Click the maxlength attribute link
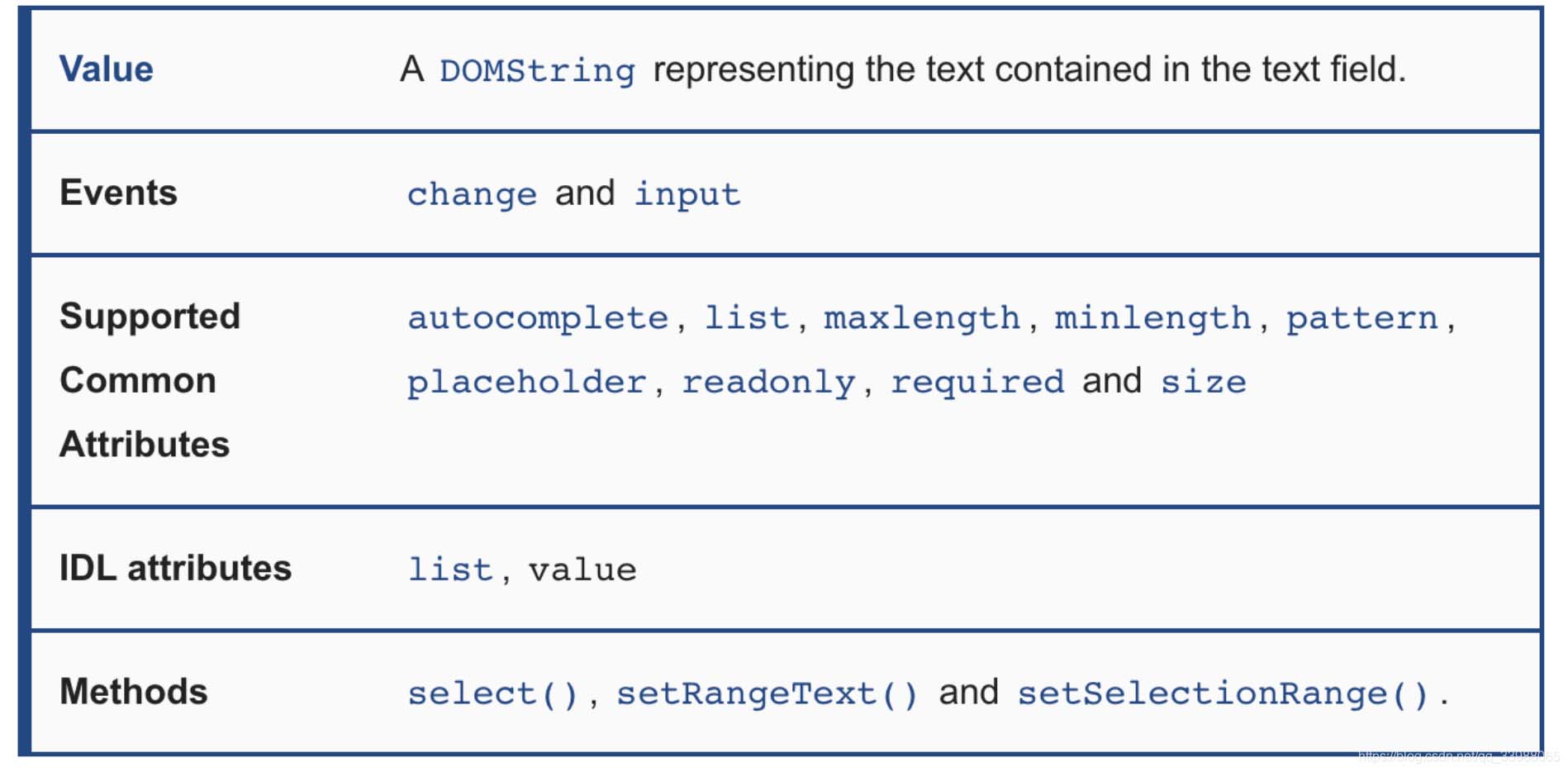The width and height of the screenshot is (1568, 772). [x=922, y=319]
